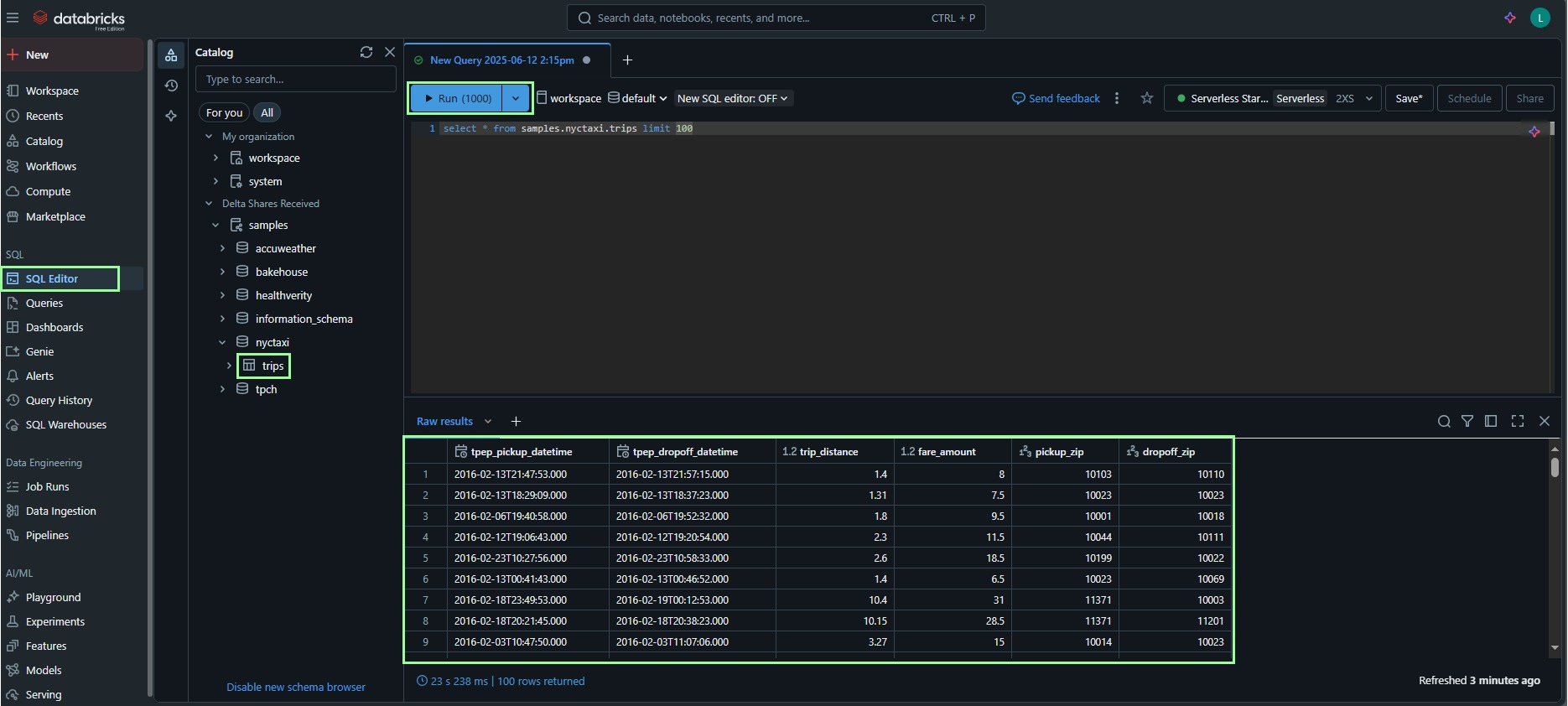Open Query History in left navigation
Viewport: 1568px width, 706px height.
59,400
